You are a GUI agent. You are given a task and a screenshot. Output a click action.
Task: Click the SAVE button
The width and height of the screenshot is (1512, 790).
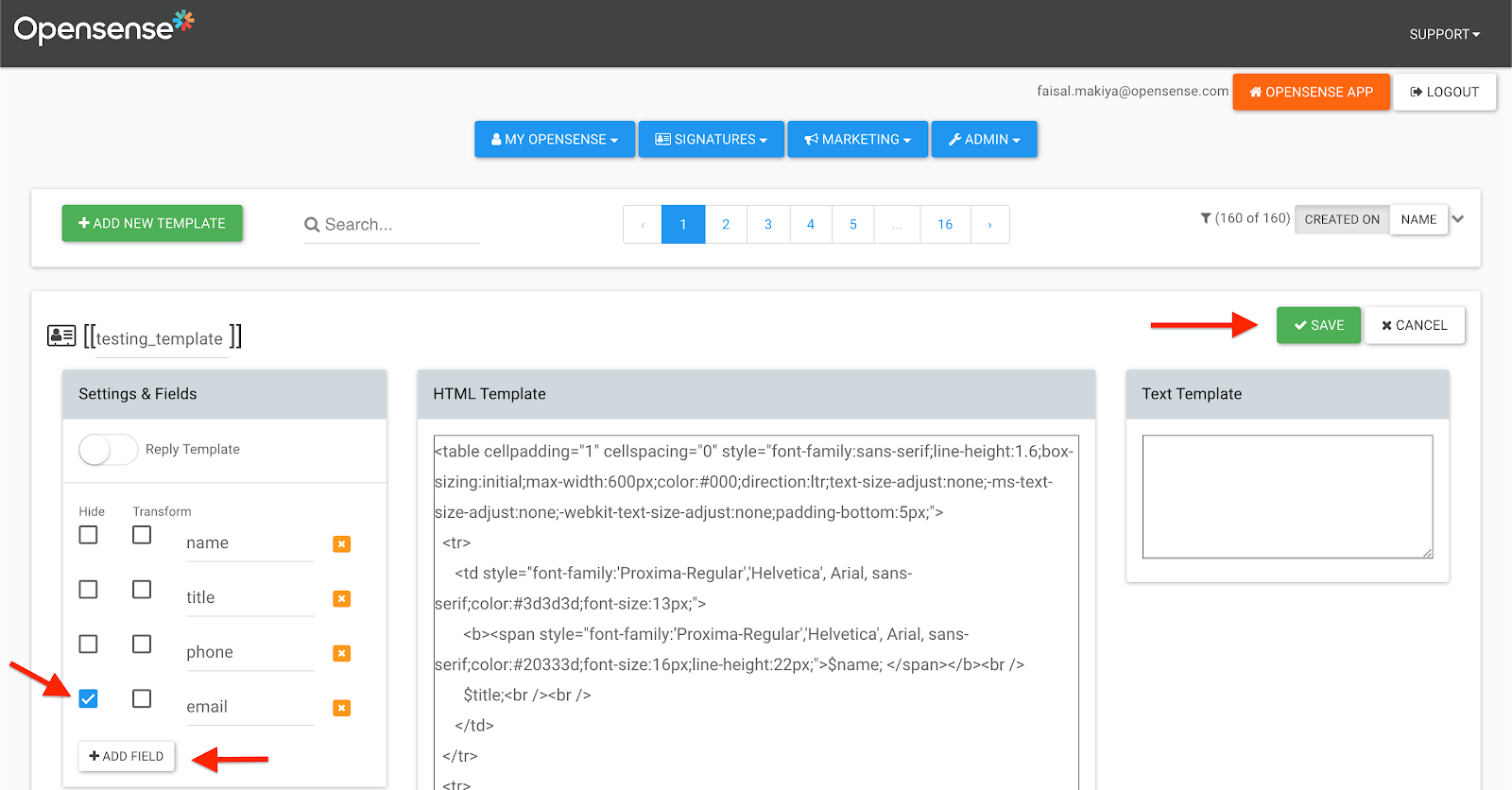1318,325
